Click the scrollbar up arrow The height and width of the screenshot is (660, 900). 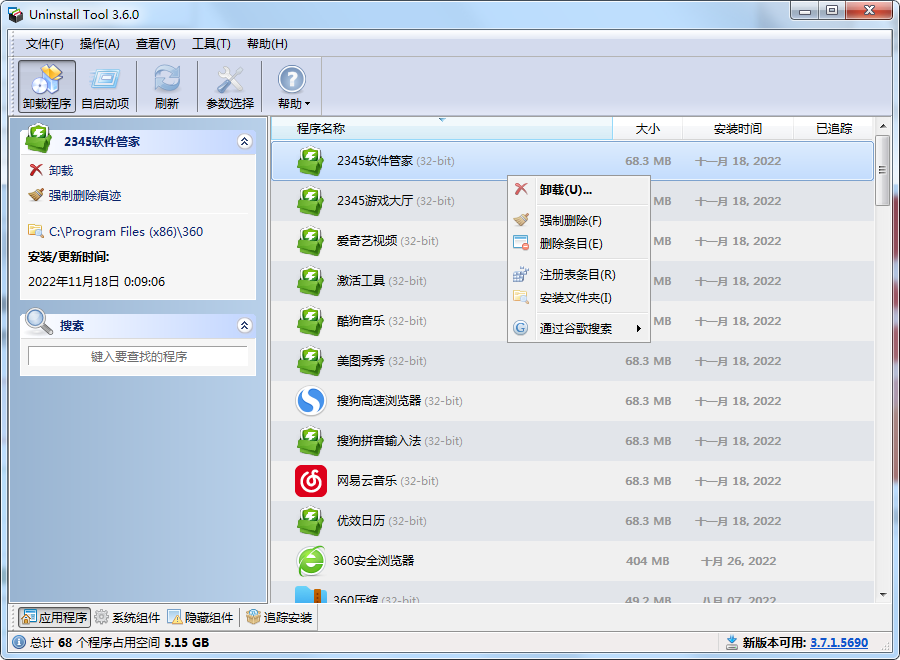pyautogui.click(x=883, y=126)
